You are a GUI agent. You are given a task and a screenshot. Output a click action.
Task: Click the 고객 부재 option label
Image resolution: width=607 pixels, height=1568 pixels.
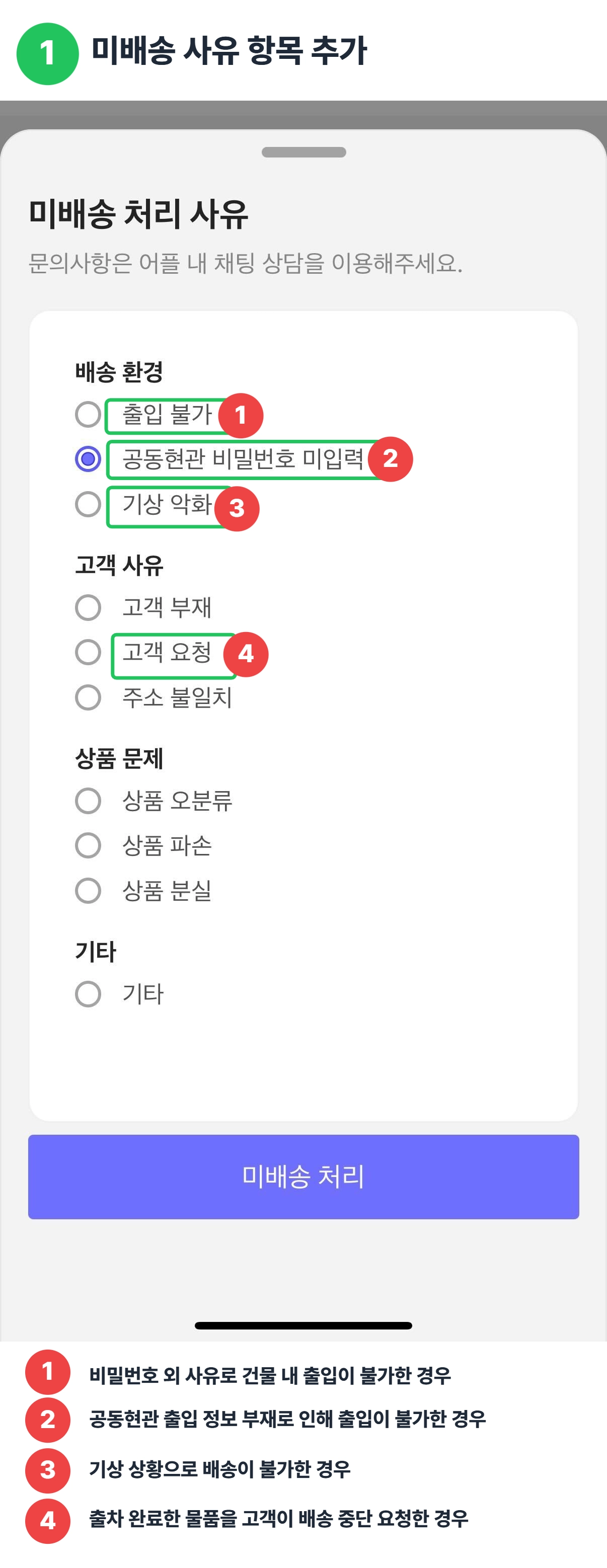coord(167,607)
